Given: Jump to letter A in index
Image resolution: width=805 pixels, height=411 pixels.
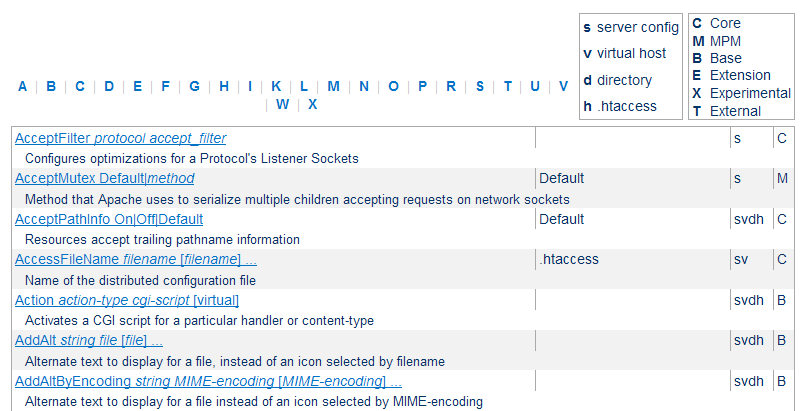Looking at the screenshot, I should [22, 86].
